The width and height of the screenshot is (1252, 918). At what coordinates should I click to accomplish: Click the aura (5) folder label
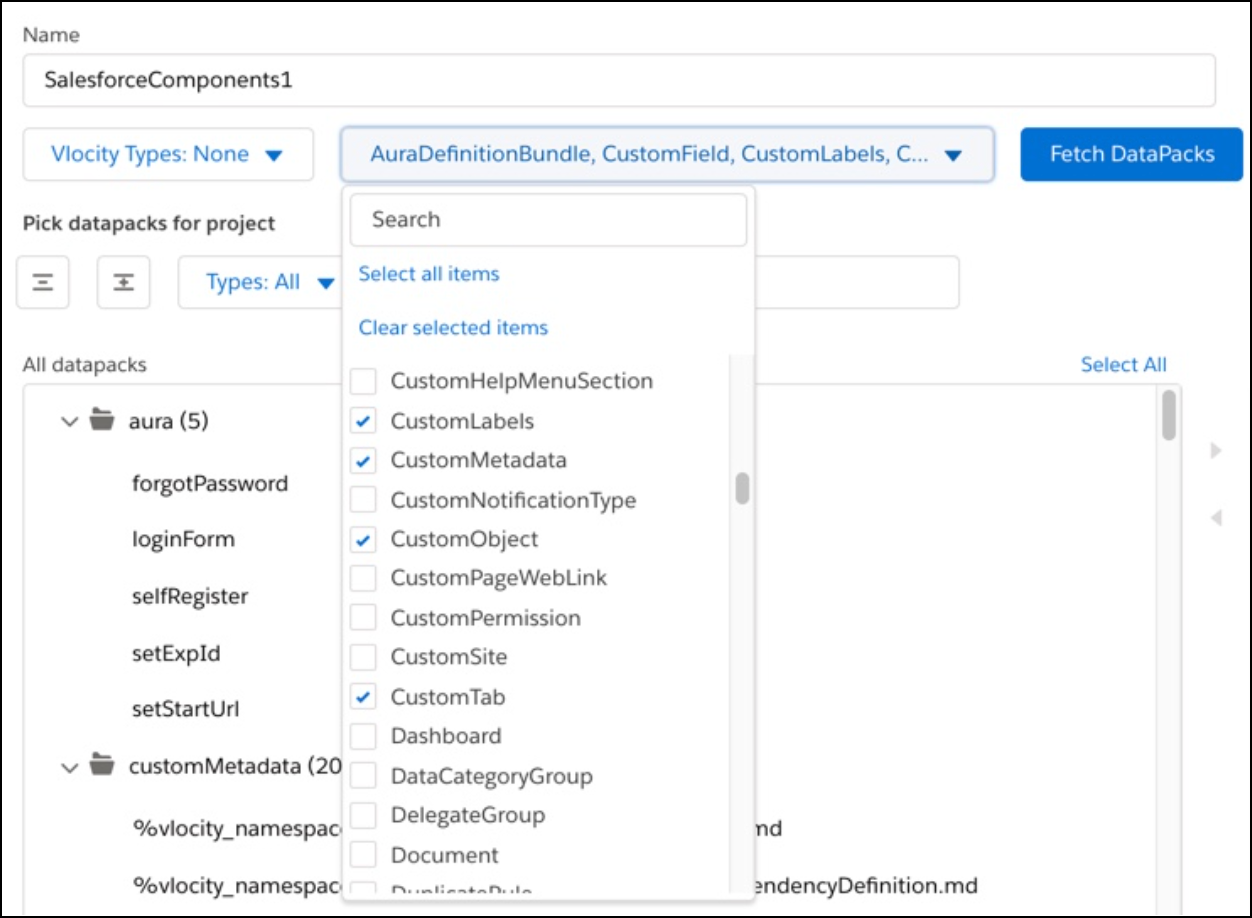168,421
